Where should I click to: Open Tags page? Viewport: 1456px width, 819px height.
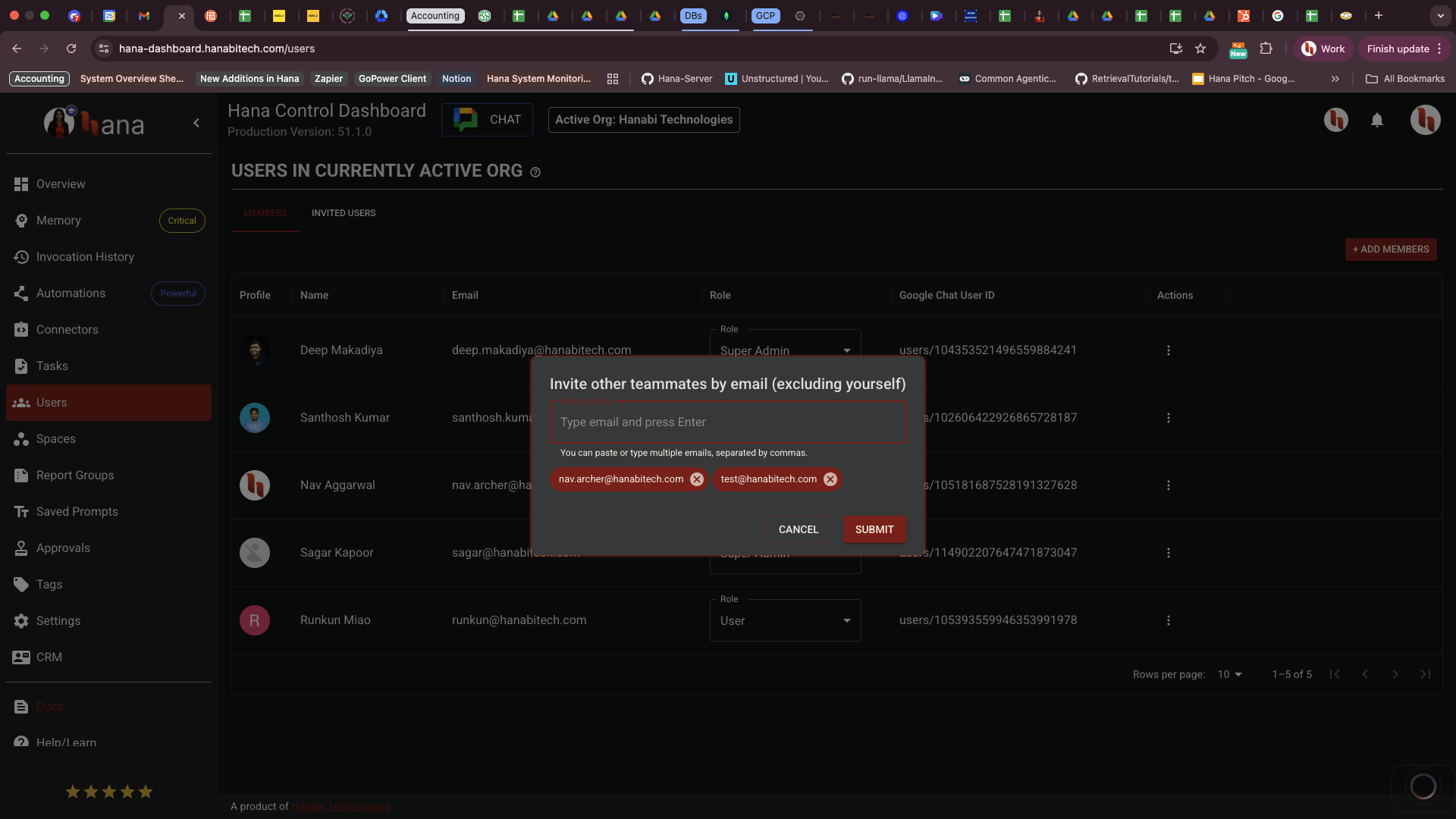click(108, 585)
